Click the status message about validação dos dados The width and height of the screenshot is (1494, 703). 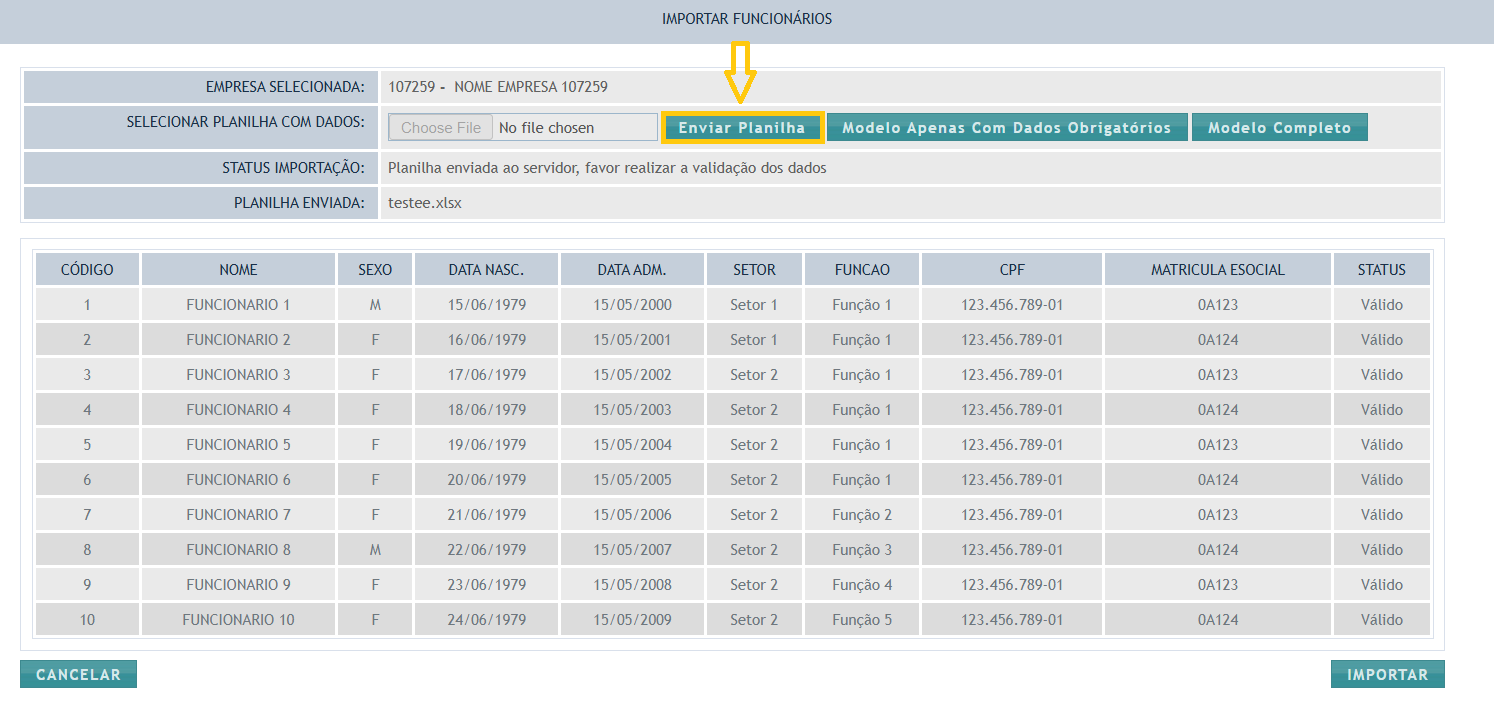[x=607, y=168]
